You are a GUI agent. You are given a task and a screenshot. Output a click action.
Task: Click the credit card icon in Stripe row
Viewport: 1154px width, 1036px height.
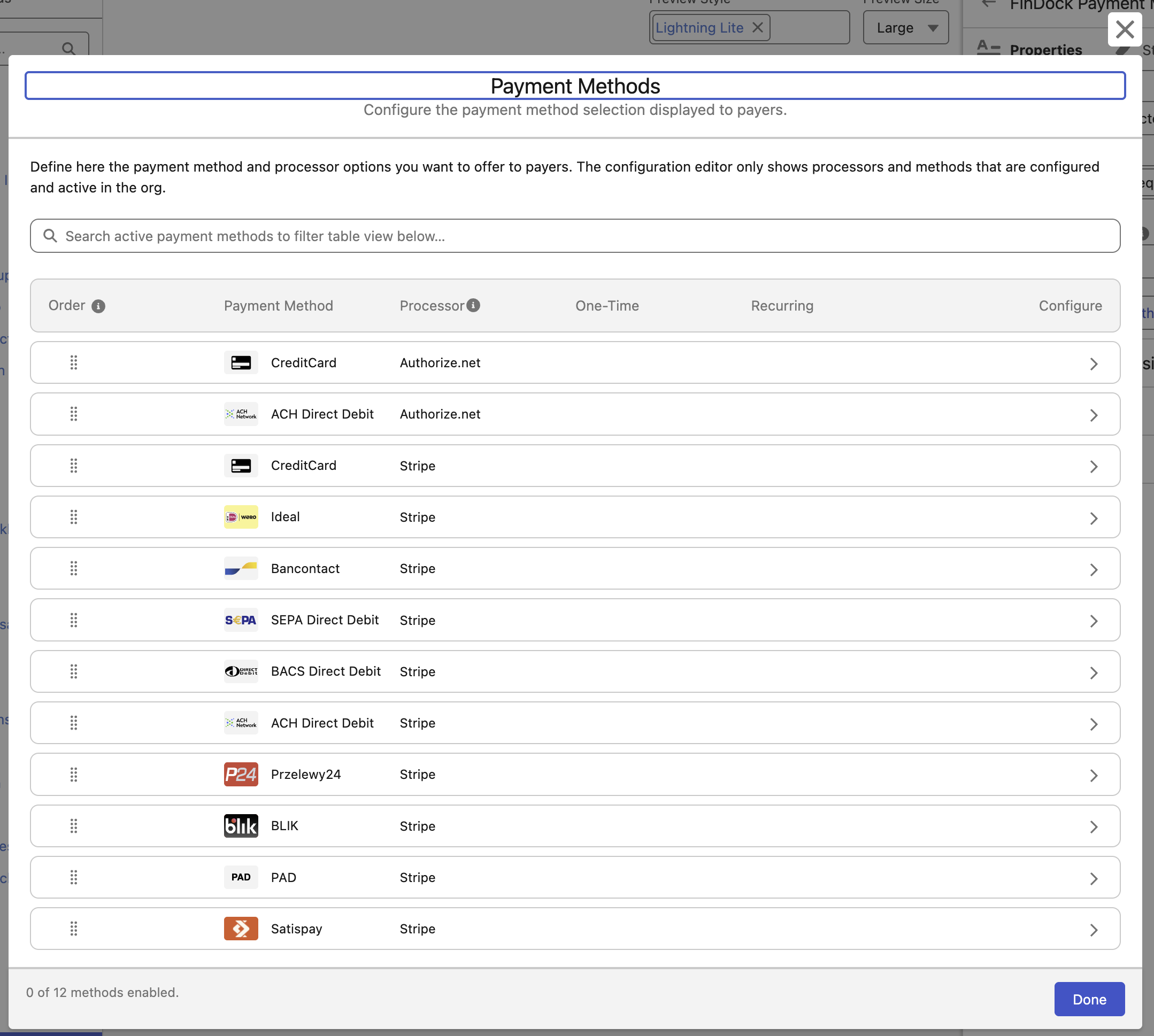tap(241, 466)
